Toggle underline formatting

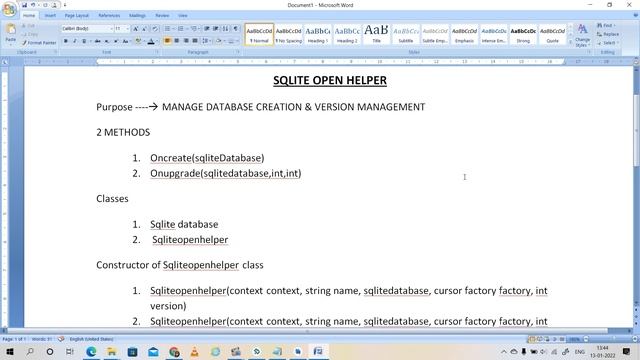(84, 41)
